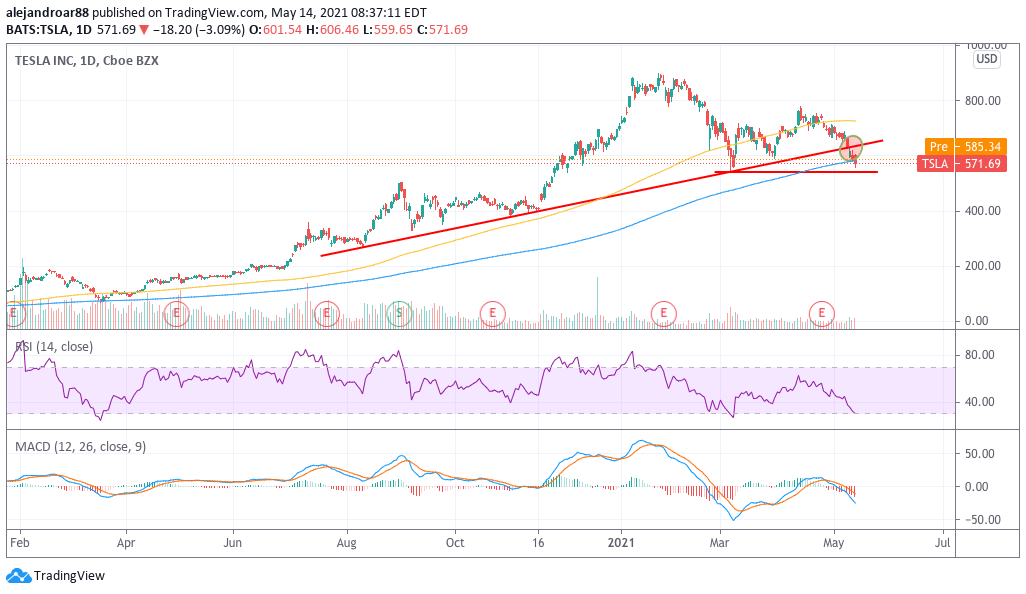This screenshot has width=1026, height=594.
Task: Click the May label on time axis
Action: point(834,543)
